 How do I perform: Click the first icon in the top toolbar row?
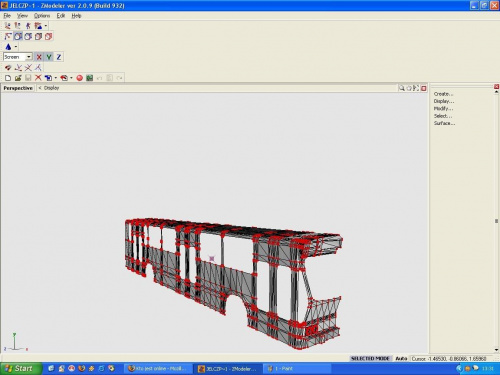(x=7, y=26)
